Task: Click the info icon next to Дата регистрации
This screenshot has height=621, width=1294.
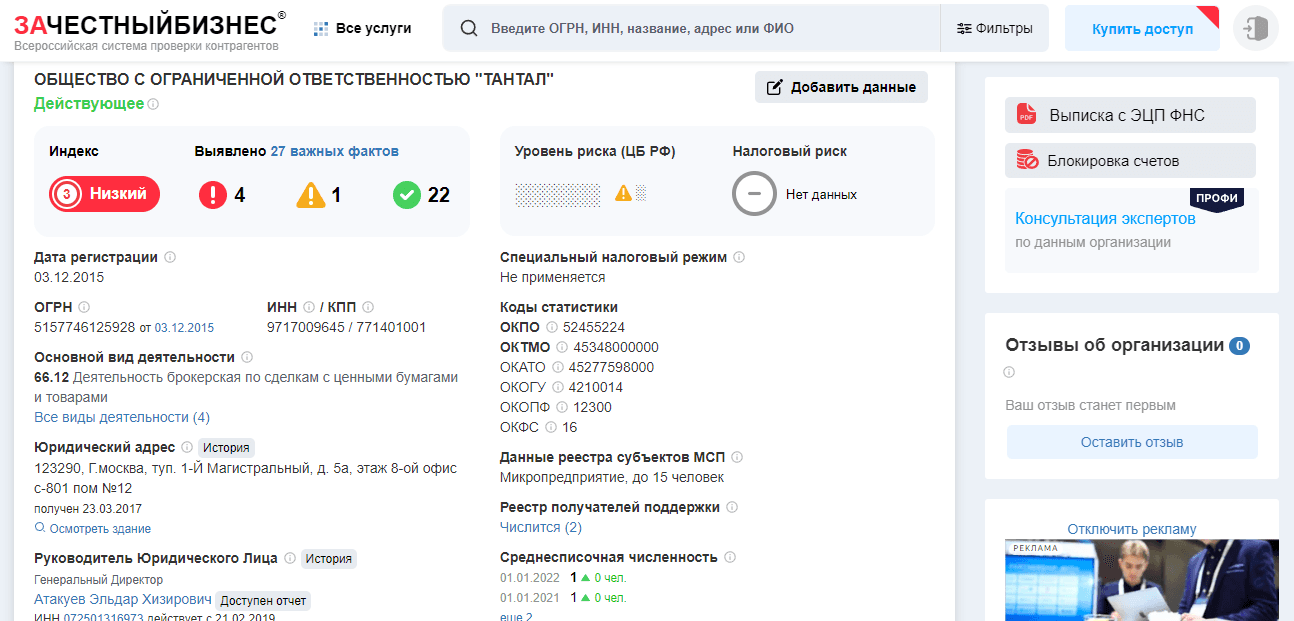Action: [x=170, y=257]
